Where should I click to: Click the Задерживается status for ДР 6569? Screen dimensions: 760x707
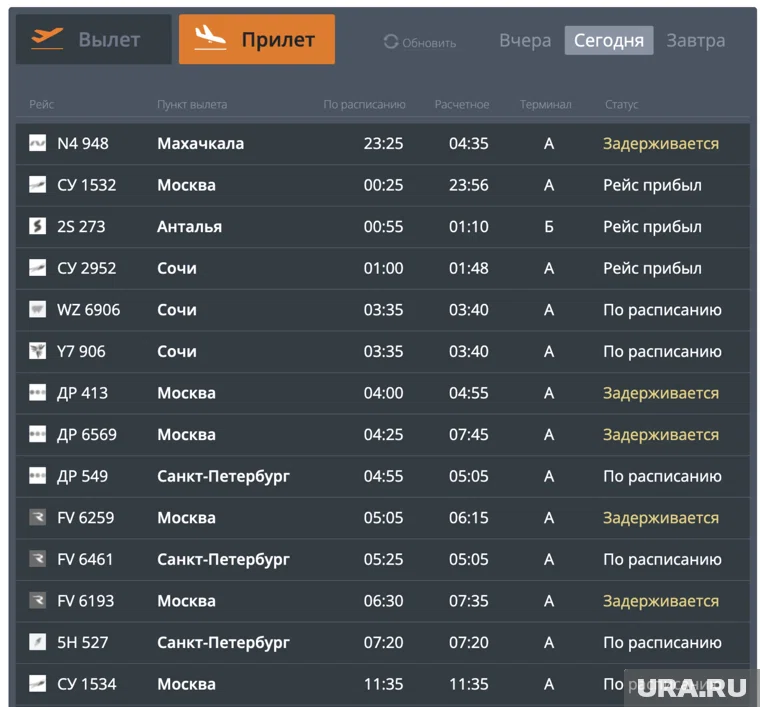(660, 435)
